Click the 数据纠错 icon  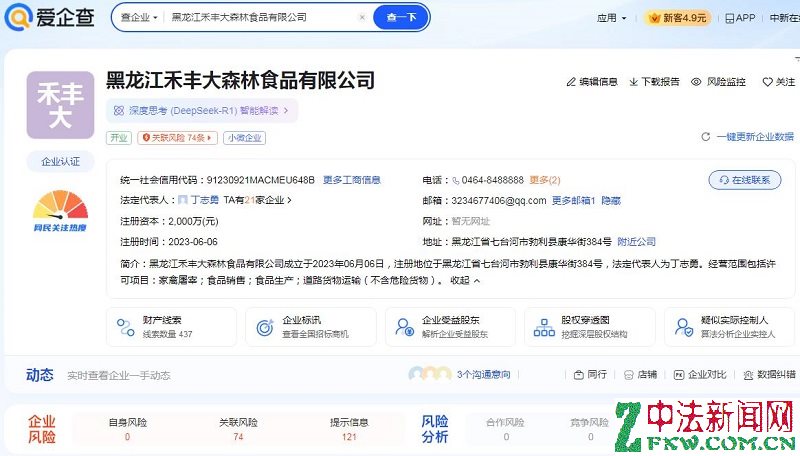coord(748,375)
